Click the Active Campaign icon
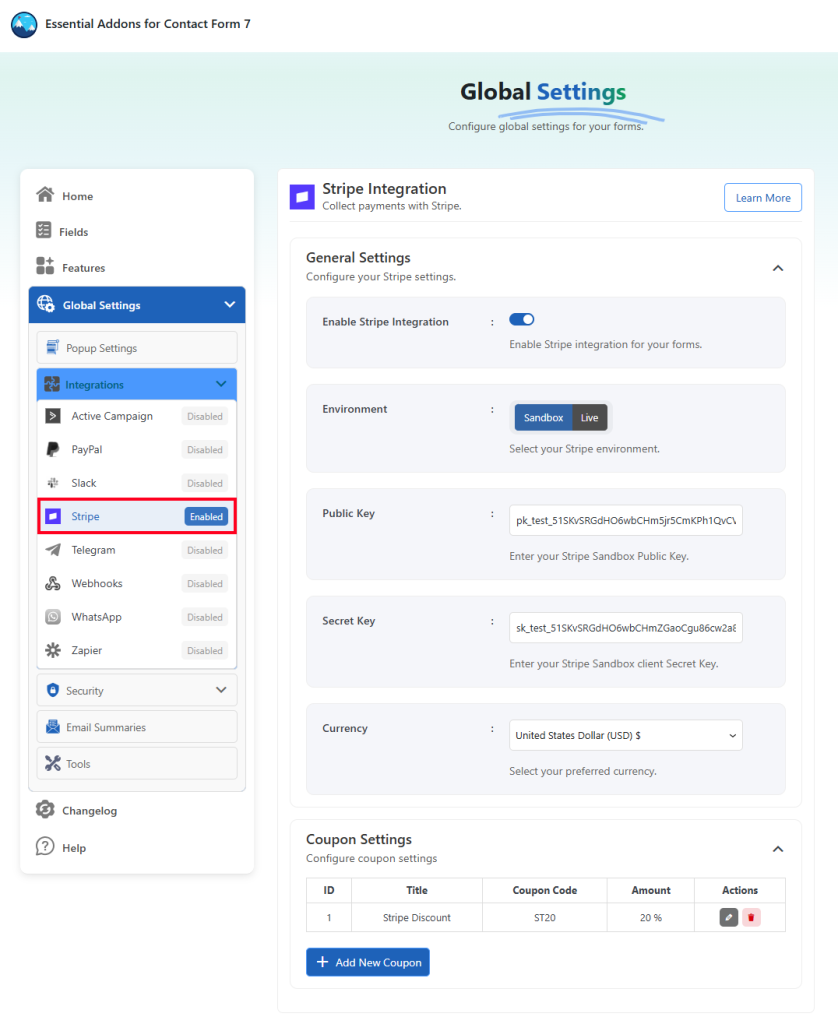 (53, 416)
